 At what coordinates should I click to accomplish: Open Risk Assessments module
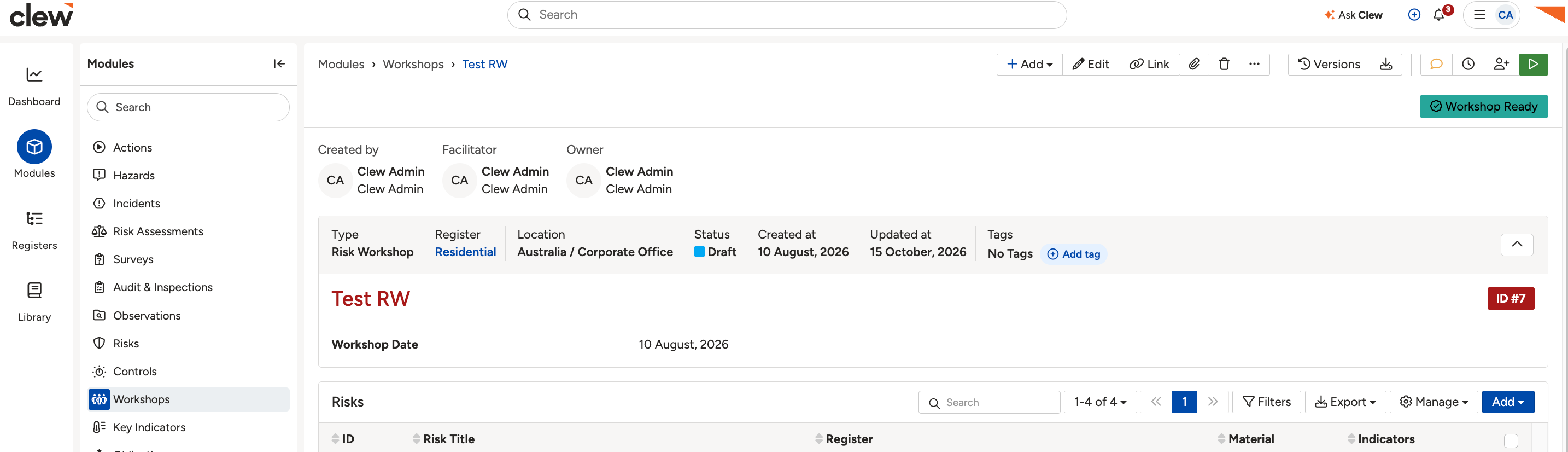189,231
